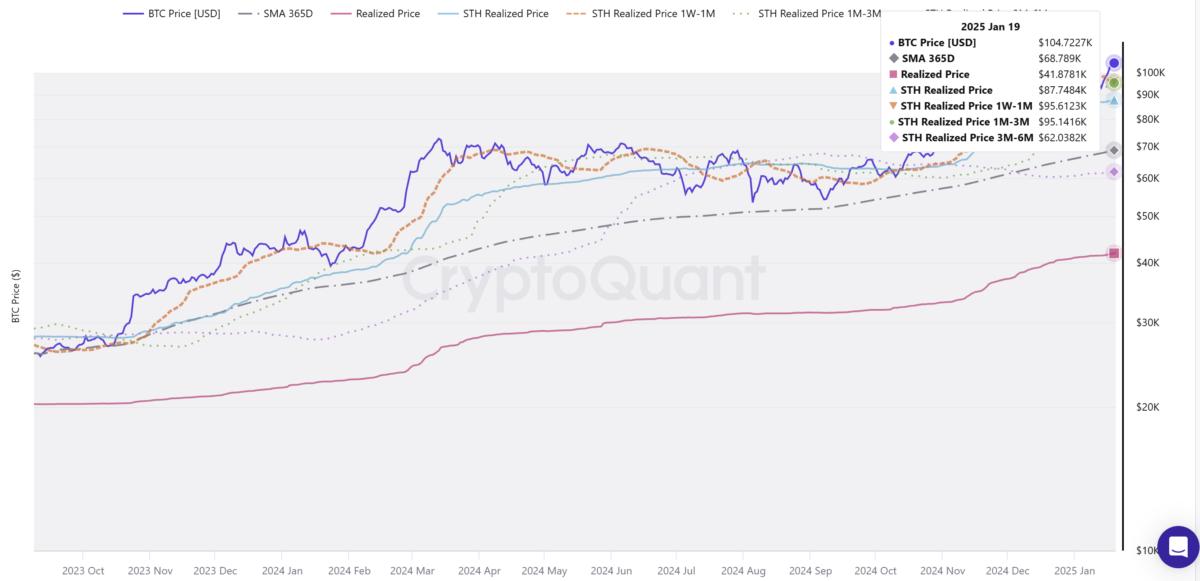
Task: Click the 2024 Mar x-axis label
Action: pyautogui.click(x=413, y=570)
